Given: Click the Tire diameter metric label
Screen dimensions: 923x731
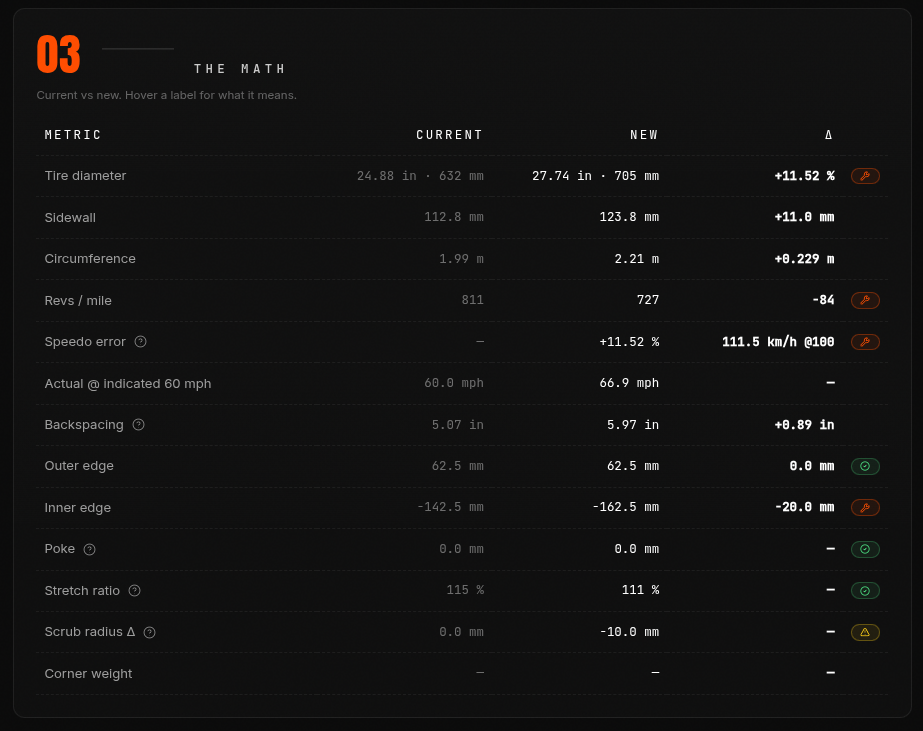Looking at the screenshot, I should click(85, 175).
